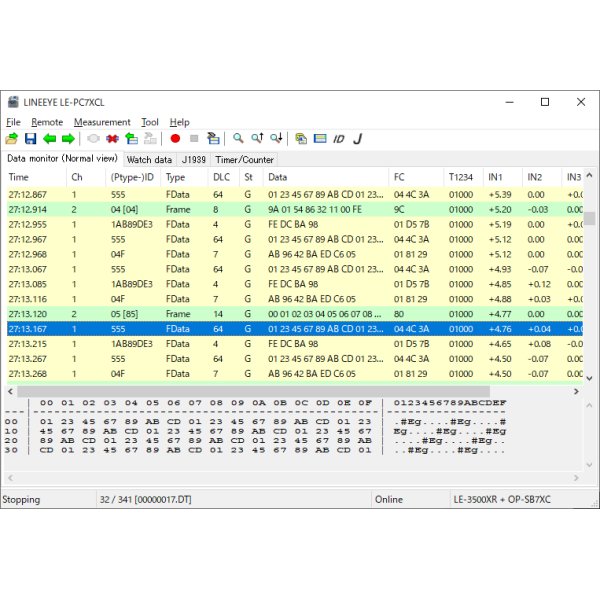600x600 pixels.
Task: Go to previous file with left green arrow
Action: tap(49, 139)
